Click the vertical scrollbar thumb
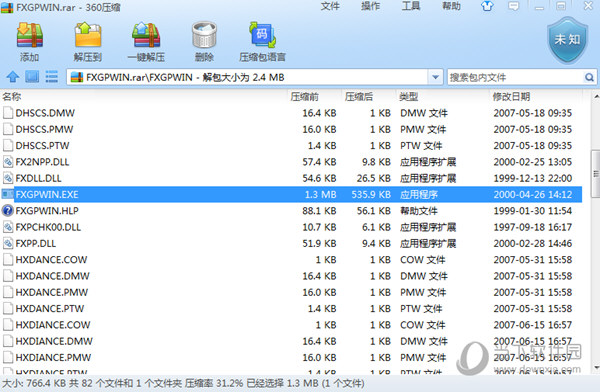600x392 pixels. [x=596, y=174]
